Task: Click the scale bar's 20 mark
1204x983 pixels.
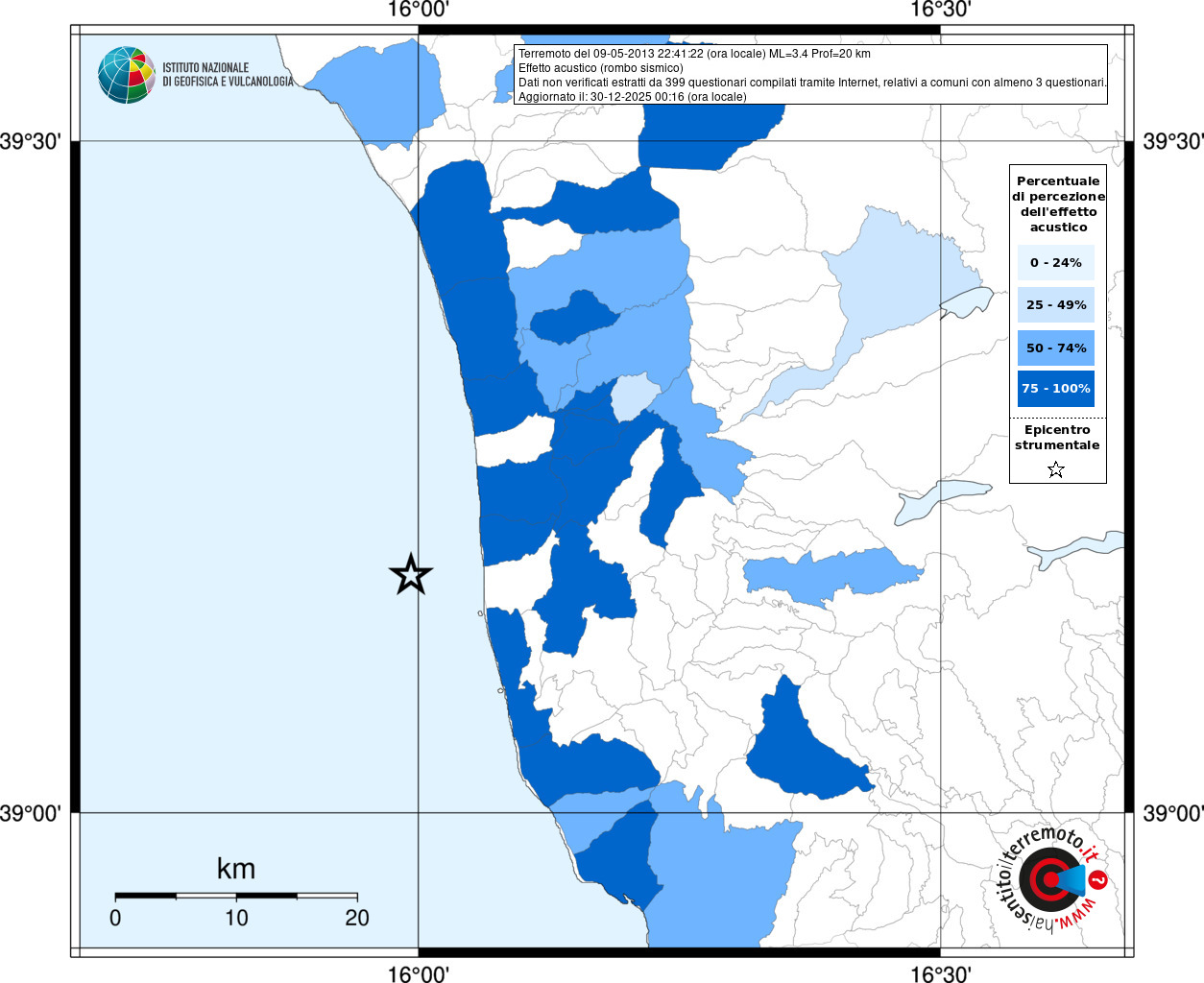Action: (357, 918)
